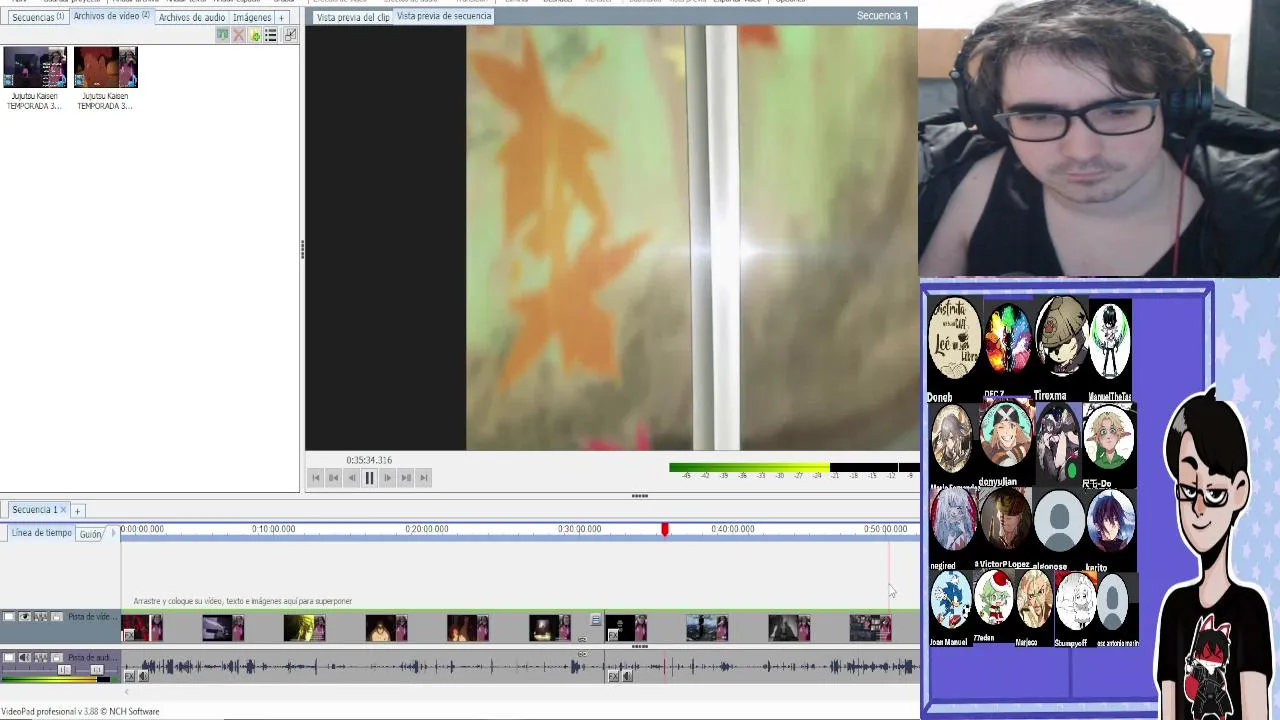This screenshot has width=1280, height=720.
Task: Open FX on audio clip near the playhead
Action: click(613, 676)
